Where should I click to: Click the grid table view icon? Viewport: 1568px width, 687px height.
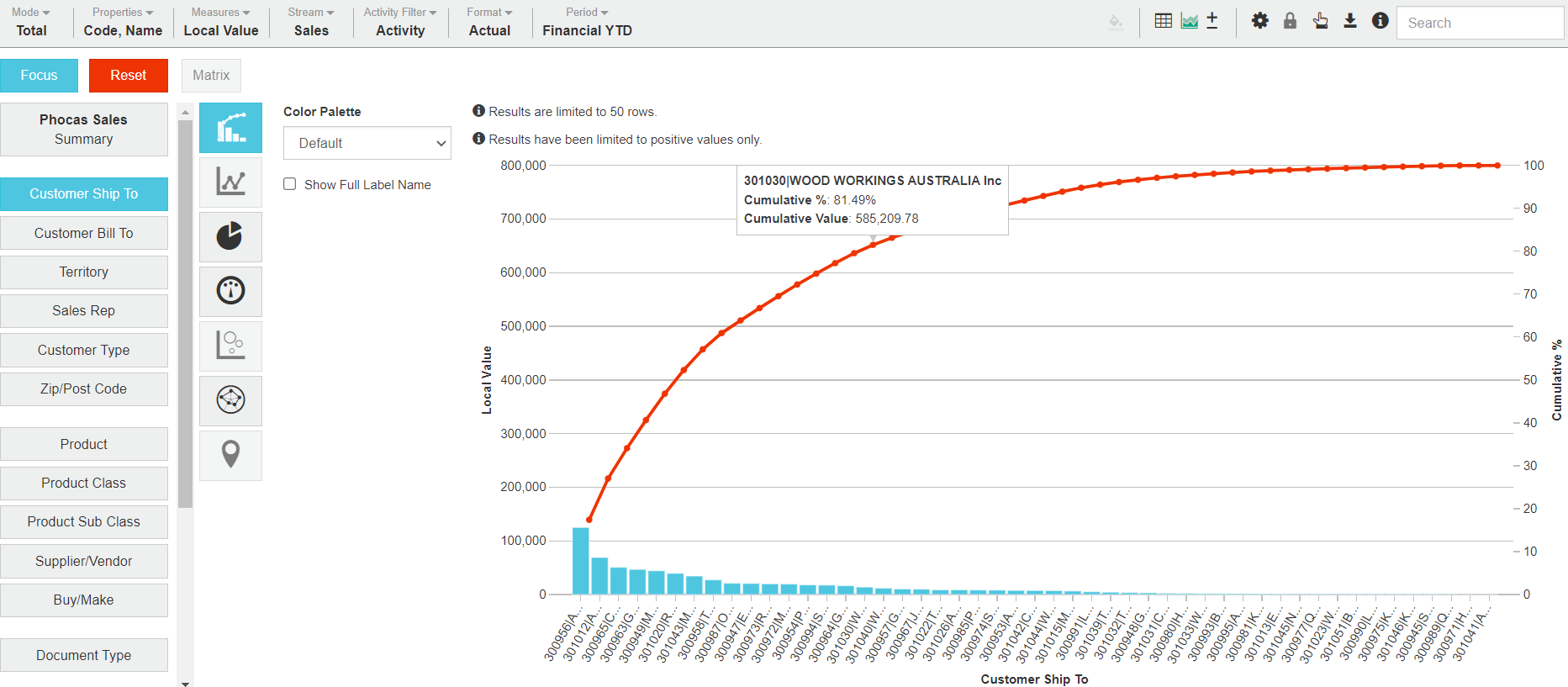click(x=1163, y=21)
